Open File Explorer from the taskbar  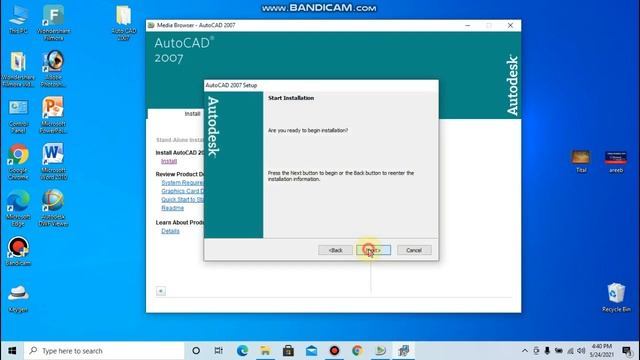pyautogui.click(x=265, y=351)
